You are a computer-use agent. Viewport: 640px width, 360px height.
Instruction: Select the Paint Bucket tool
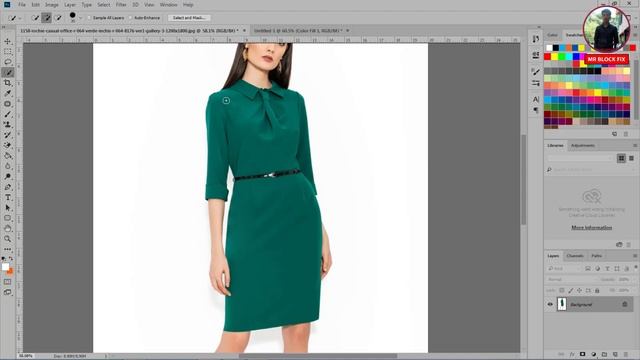click(x=8, y=156)
